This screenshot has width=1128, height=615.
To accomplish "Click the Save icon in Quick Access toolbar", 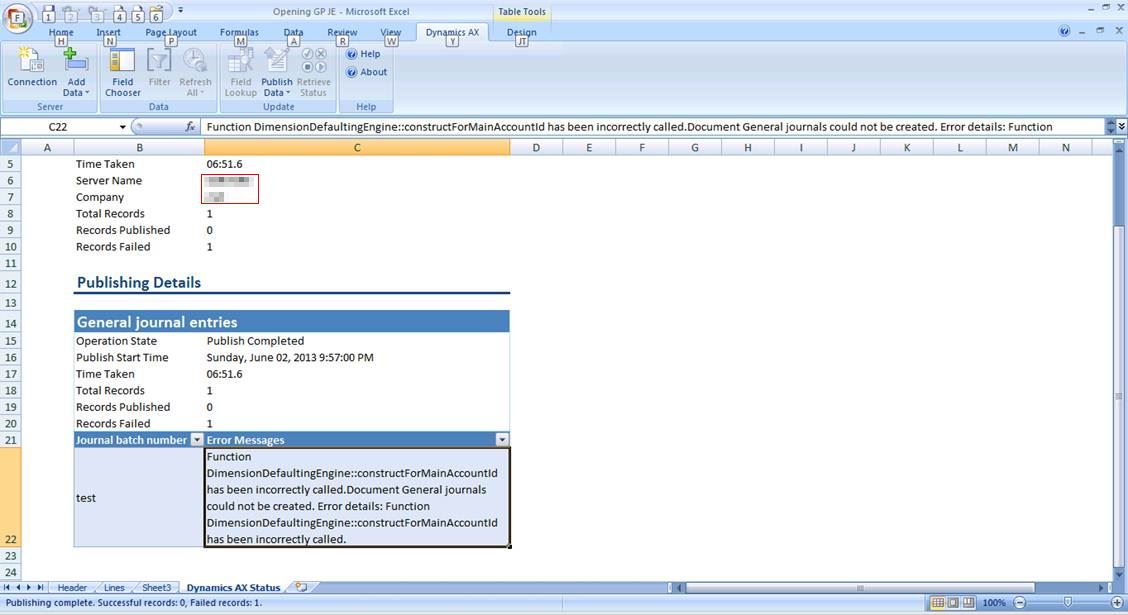I will 48,13.
